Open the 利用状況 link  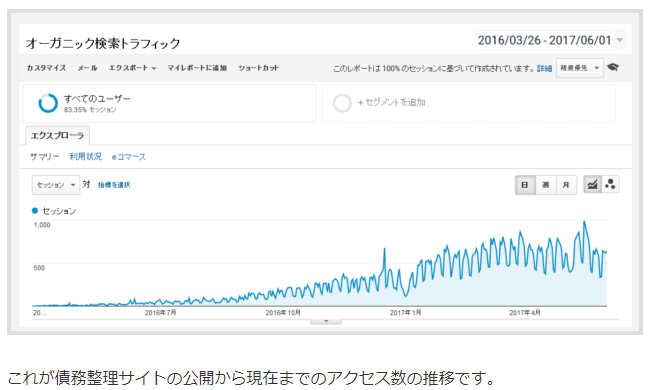(x=85, y=157)
